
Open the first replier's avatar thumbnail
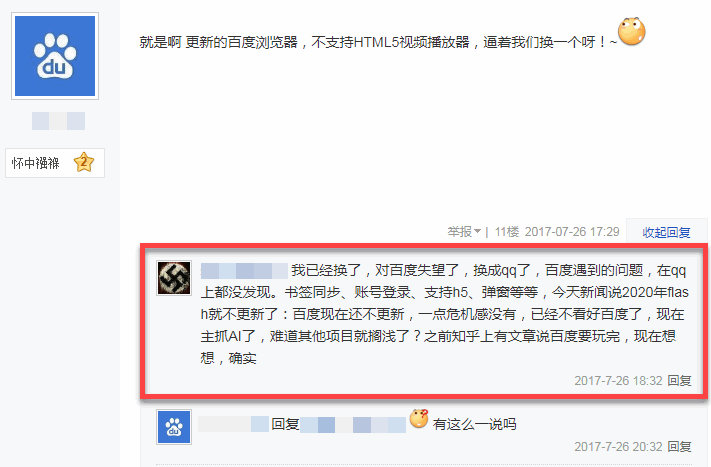[174, 278]
